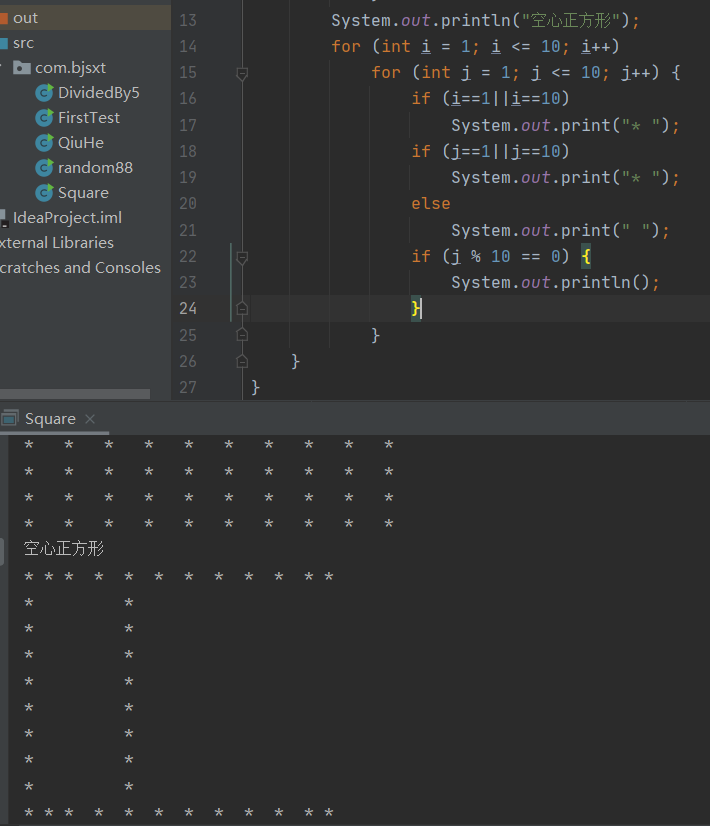This screenshot has height=826, width=710.
Task: Click the random88 class icon
Action: tap(45, 168)
